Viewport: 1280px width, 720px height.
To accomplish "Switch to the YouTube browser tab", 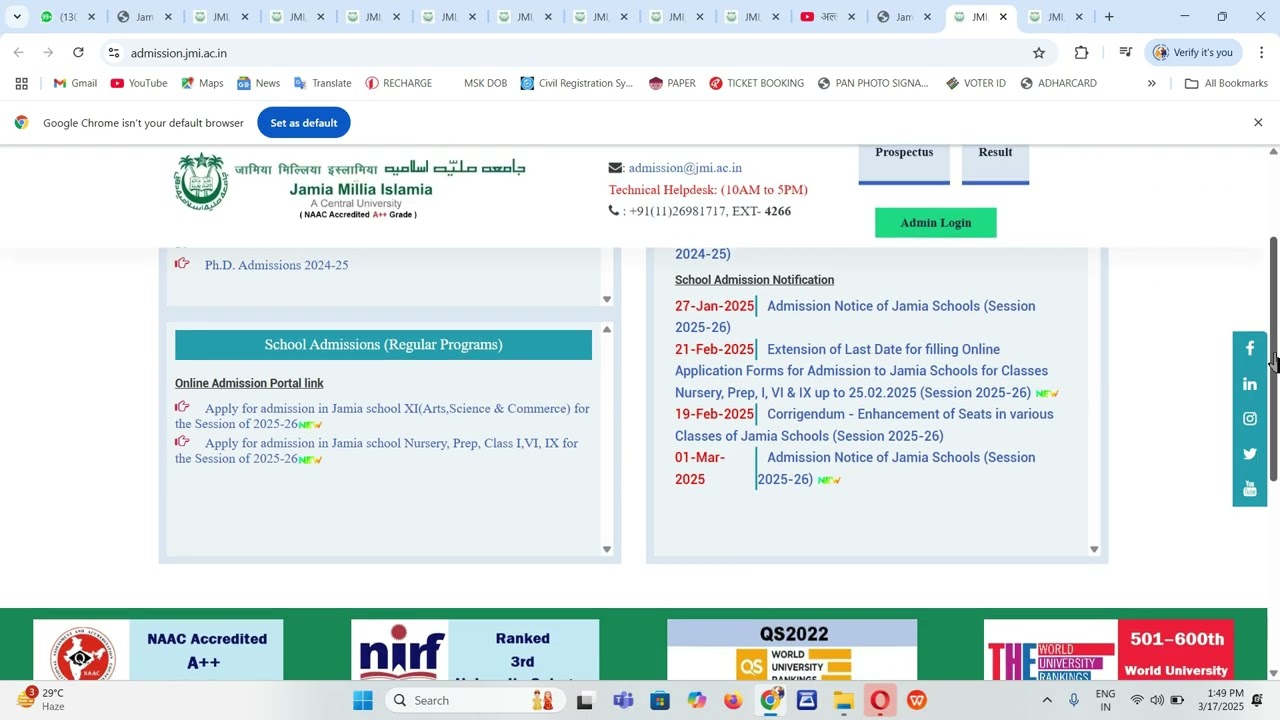I will coord(829,17).
